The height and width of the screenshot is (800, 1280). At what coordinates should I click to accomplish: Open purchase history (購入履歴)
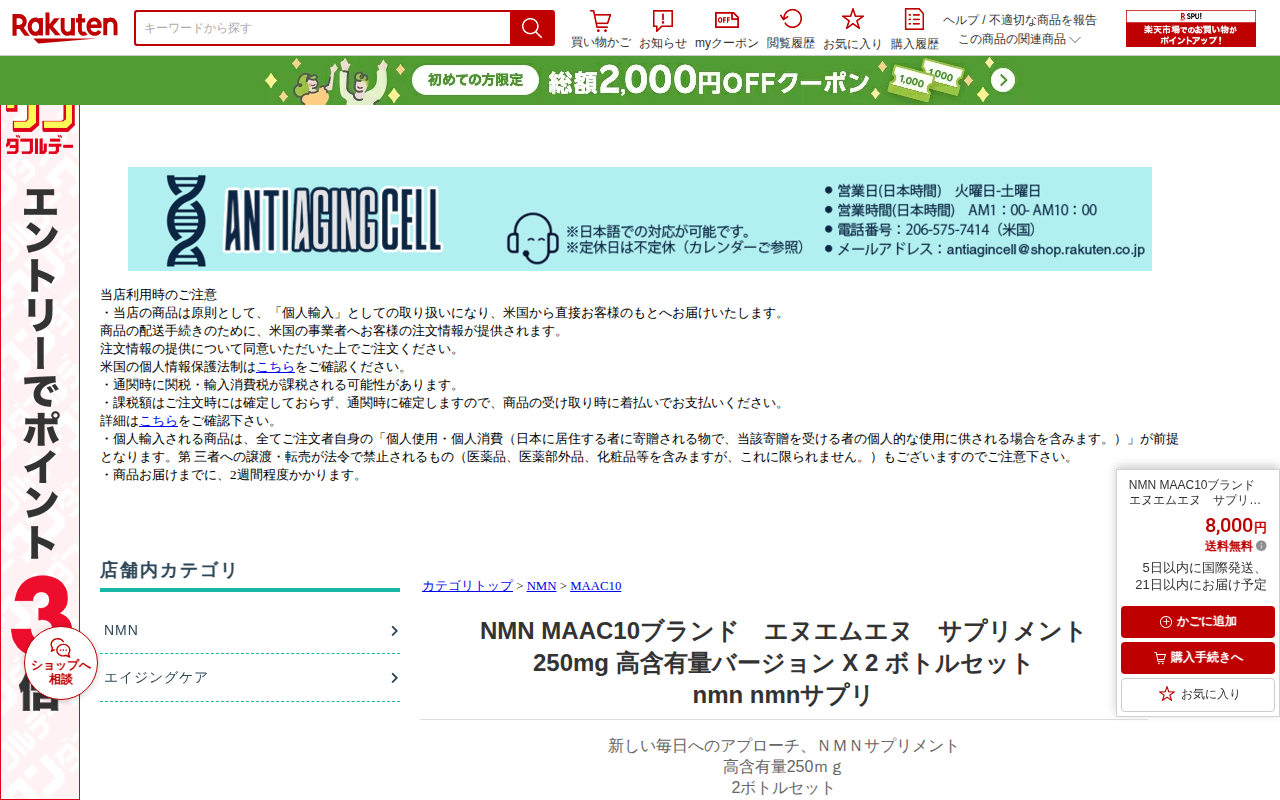pyautogui.click(x=915, y=30)
